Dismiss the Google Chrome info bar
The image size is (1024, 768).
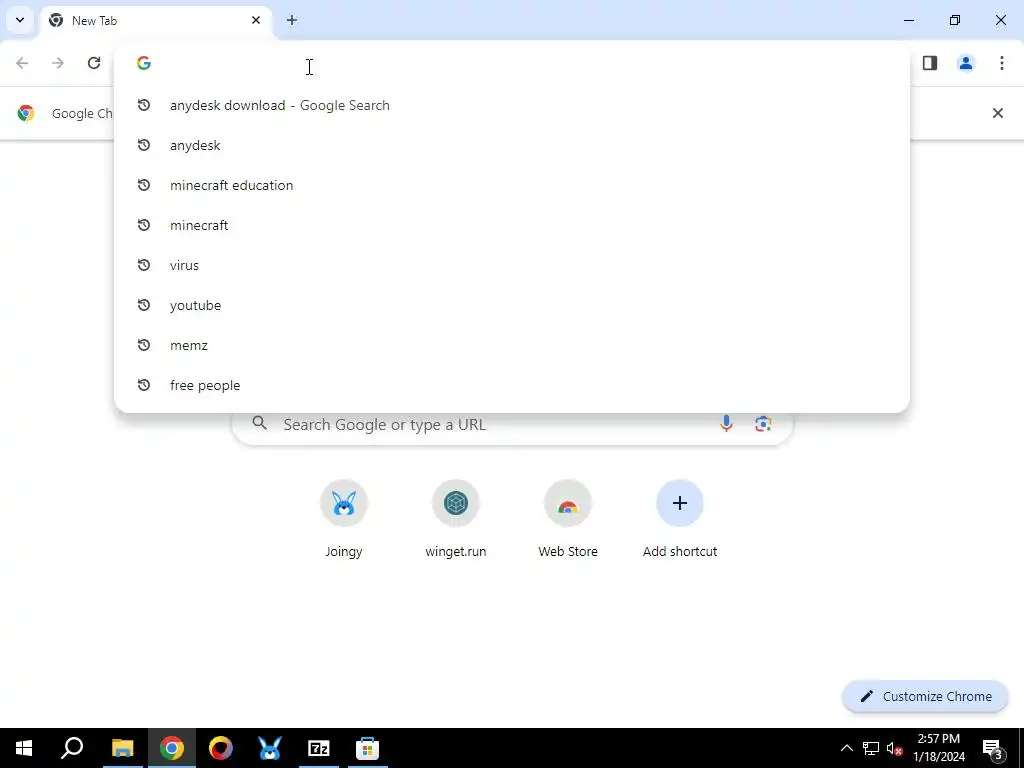click(998, 113)
